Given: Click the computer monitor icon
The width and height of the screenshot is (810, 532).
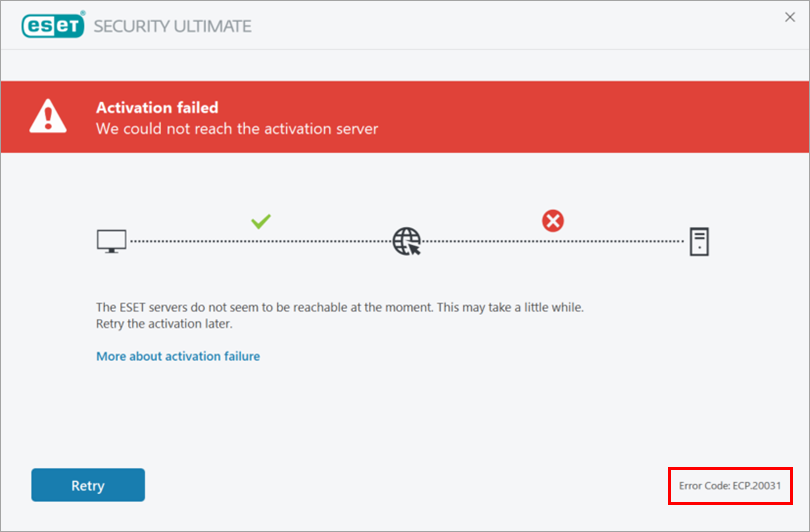Looking at the screenshot, I should pyautogui.click(x=112, y=241).
